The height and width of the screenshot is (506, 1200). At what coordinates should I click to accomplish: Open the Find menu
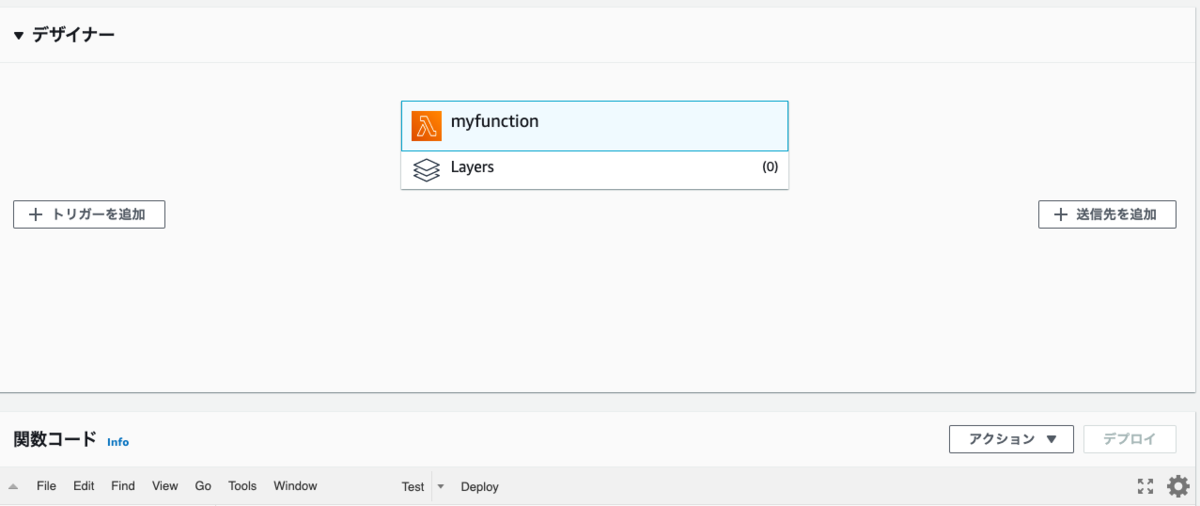click(x=123, y=486)
